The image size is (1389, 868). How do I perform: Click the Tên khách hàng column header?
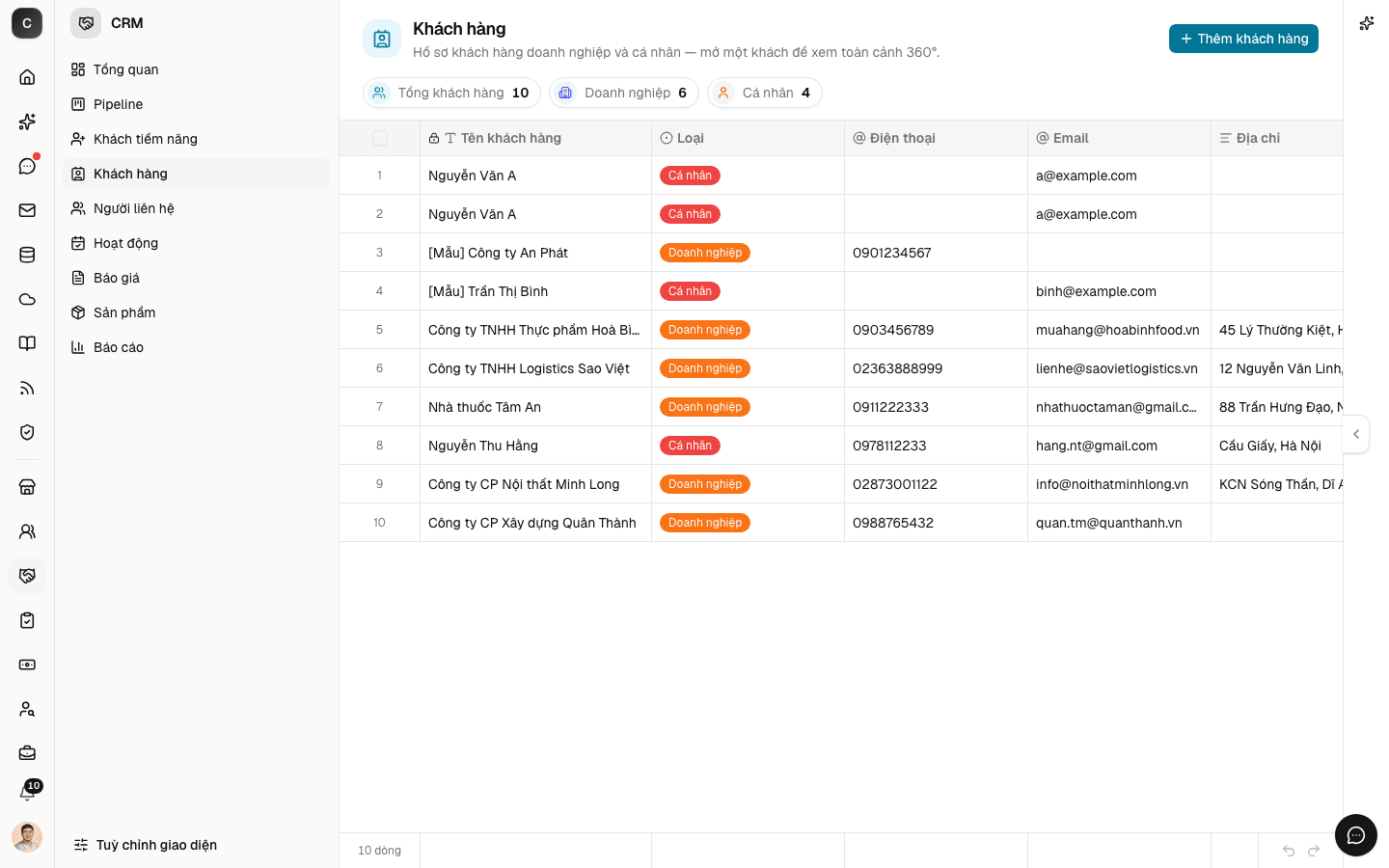536,138
